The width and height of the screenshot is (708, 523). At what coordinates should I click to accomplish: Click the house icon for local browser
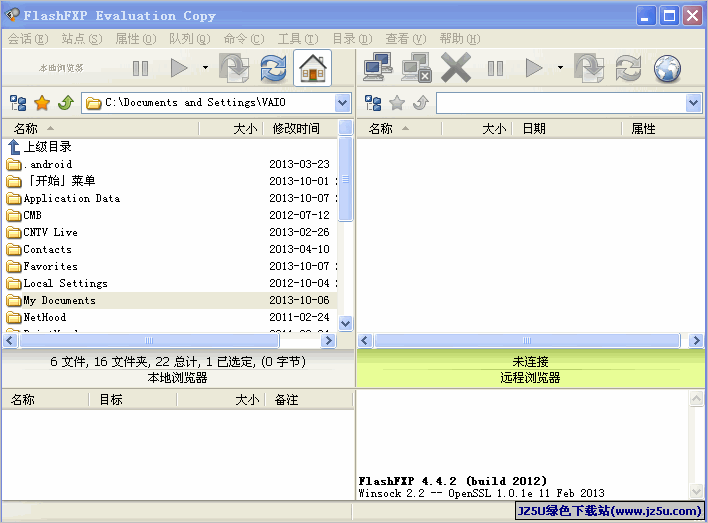pos(312,68)
